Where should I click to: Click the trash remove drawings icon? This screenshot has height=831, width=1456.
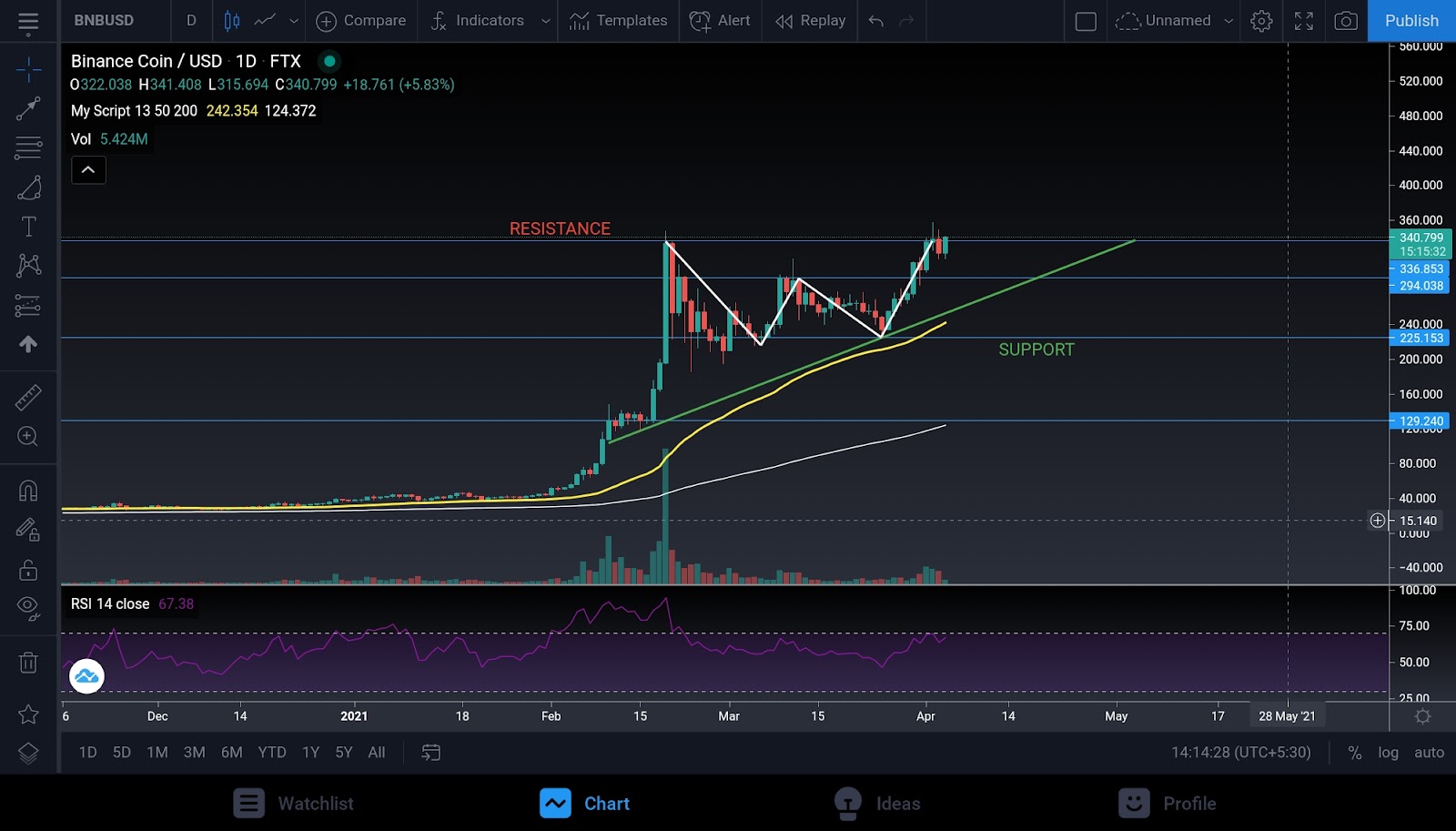click(x=28, y=662)
